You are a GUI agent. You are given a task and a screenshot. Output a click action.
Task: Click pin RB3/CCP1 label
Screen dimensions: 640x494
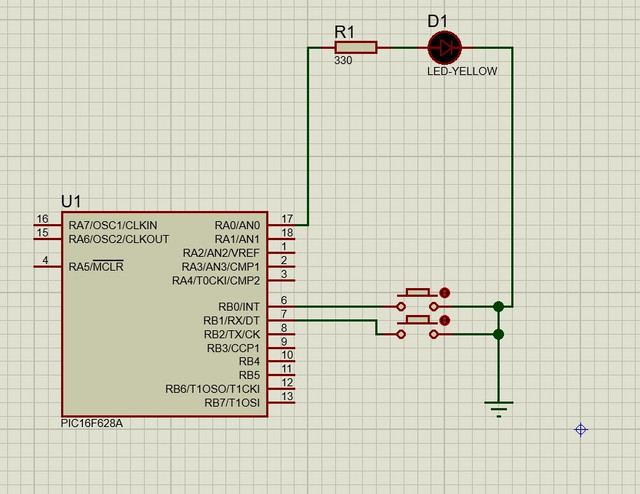[233, 348]
